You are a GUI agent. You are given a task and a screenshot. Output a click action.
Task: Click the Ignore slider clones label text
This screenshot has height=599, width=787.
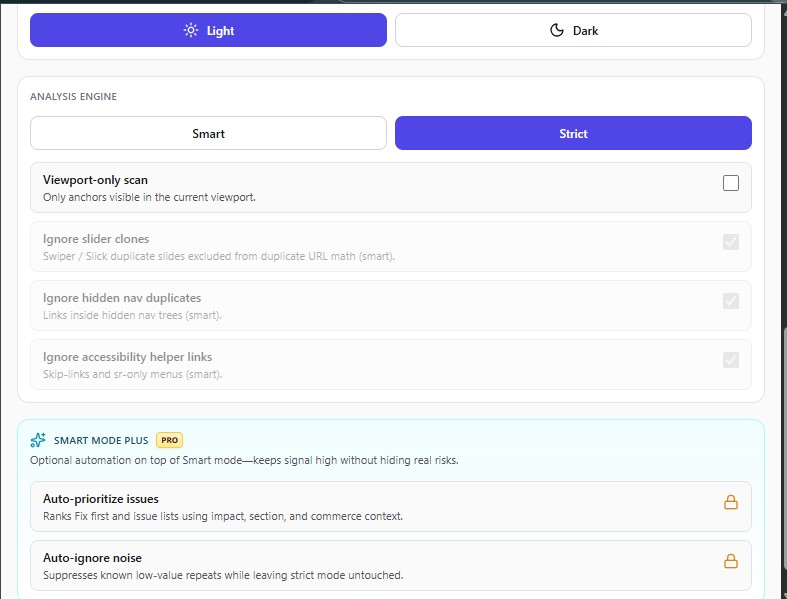pos(96,239)
